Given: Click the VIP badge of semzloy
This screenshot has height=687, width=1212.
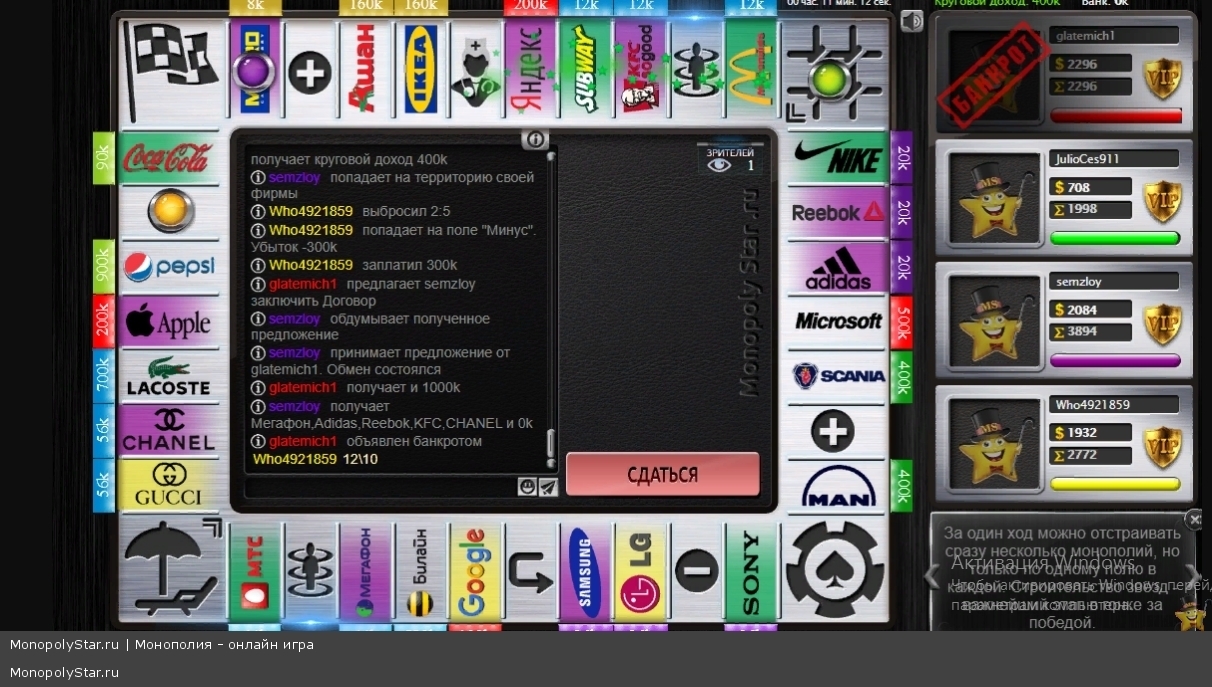Looking at the screenshot, I should [1162, 324].
